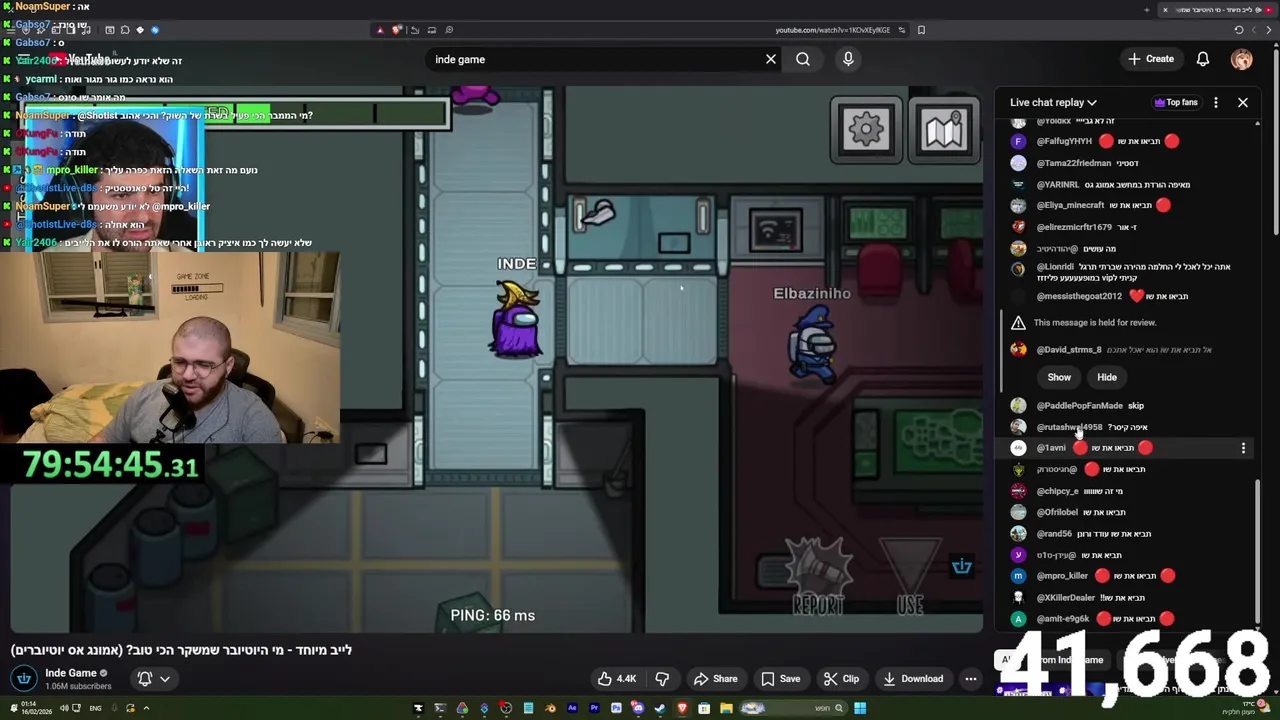
Task: Reload the browser page
Action: point(1238,30)
